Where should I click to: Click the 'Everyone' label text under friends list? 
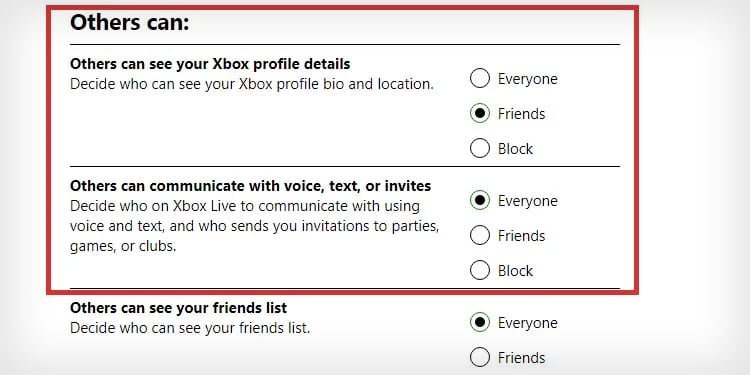tap(528, 323)
